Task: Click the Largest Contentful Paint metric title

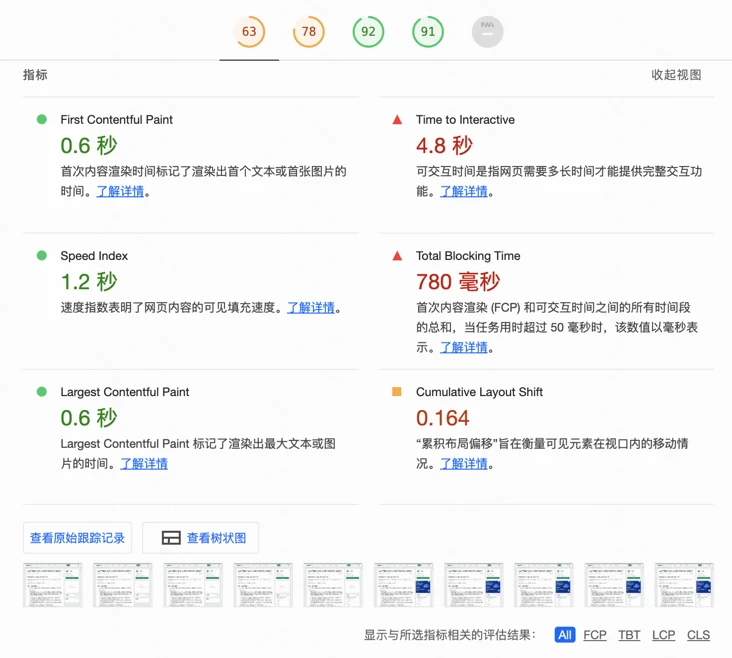Action: coord(125,392)
